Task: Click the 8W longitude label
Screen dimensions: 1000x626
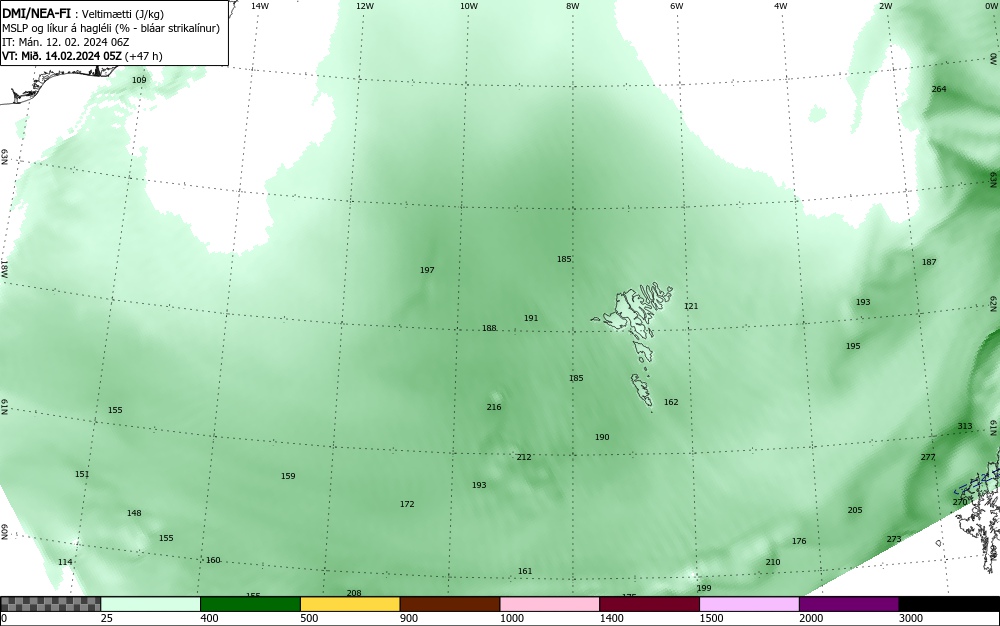Action: pyautogui.click(x=573, y=6)
